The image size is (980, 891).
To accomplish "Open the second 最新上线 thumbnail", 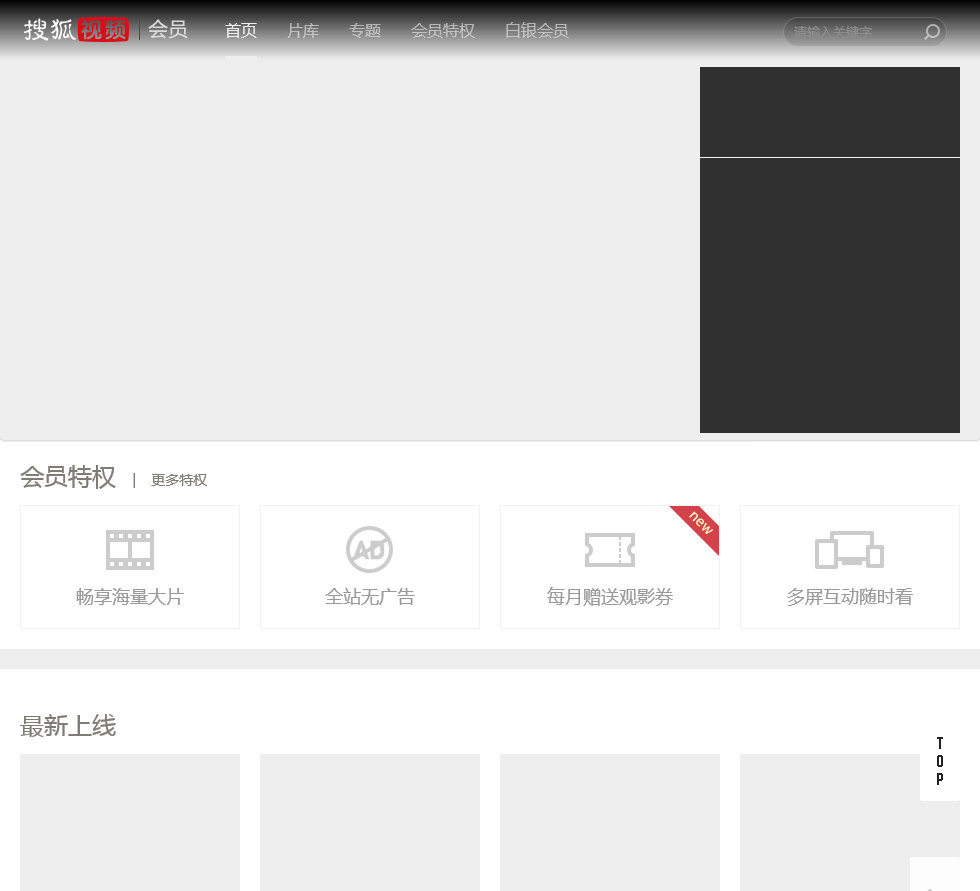I will pos(370,822).
